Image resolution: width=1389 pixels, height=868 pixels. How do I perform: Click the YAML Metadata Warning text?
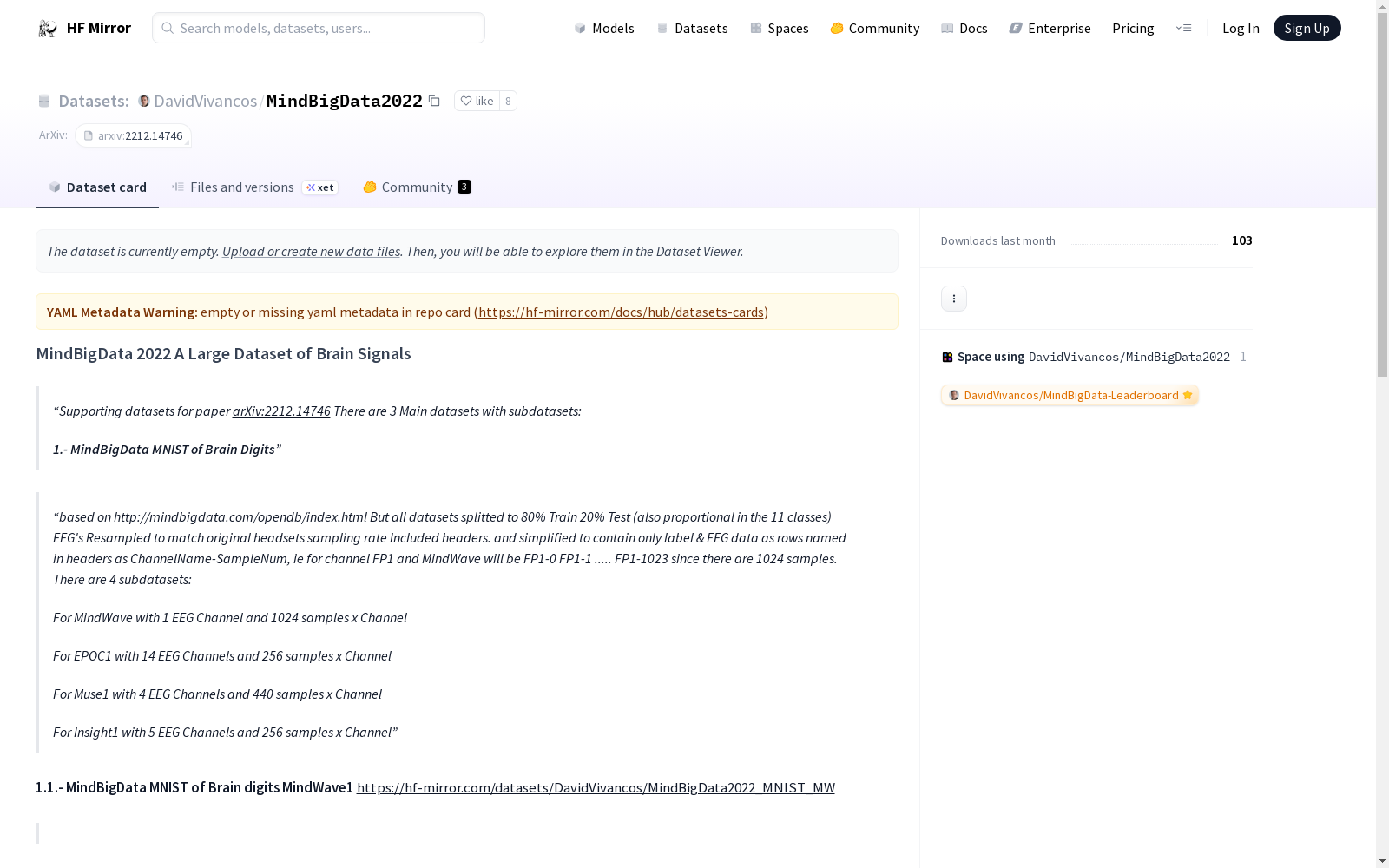[122, 312]
